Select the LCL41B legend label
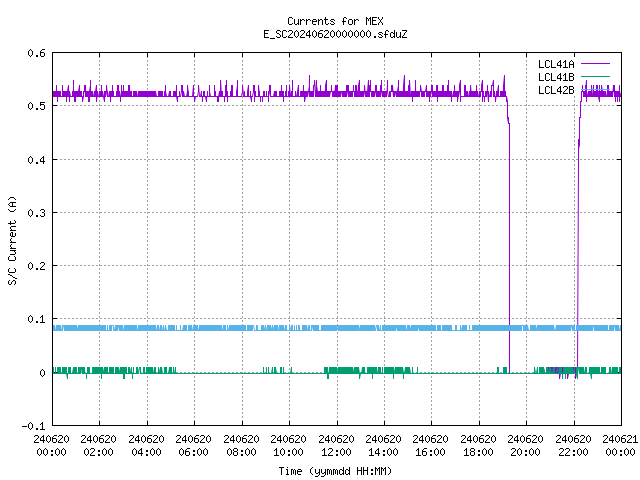Screen dimensions: 640x480 coord(556,77)
